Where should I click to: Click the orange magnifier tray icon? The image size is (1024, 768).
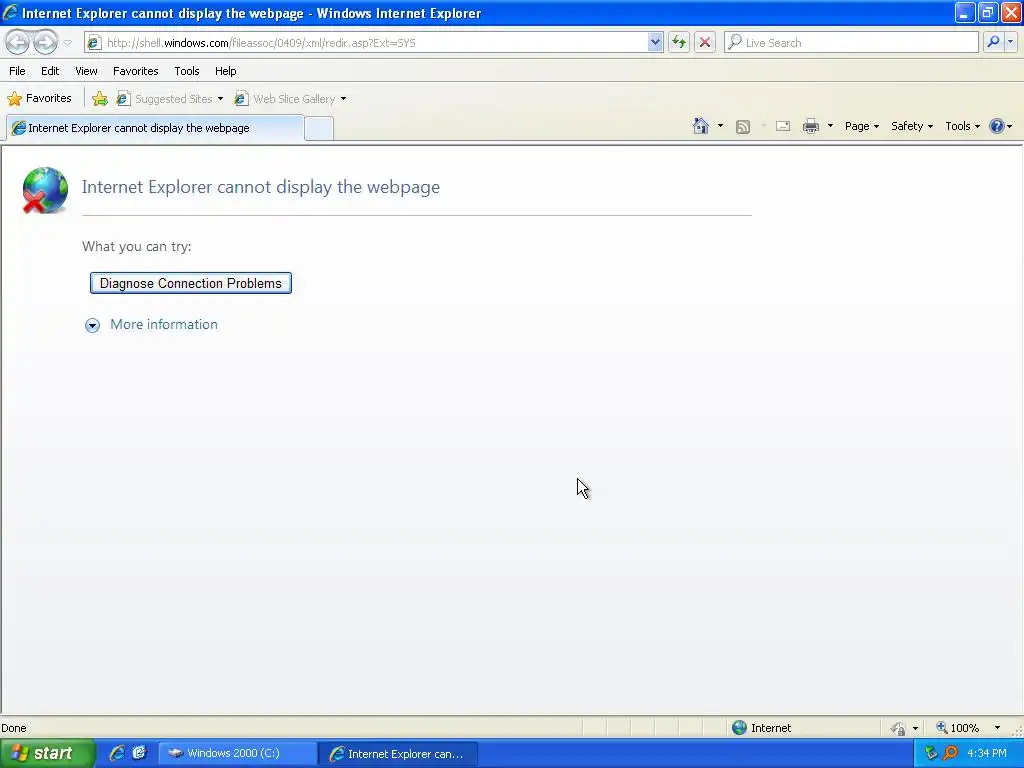[x=950, y=753]
